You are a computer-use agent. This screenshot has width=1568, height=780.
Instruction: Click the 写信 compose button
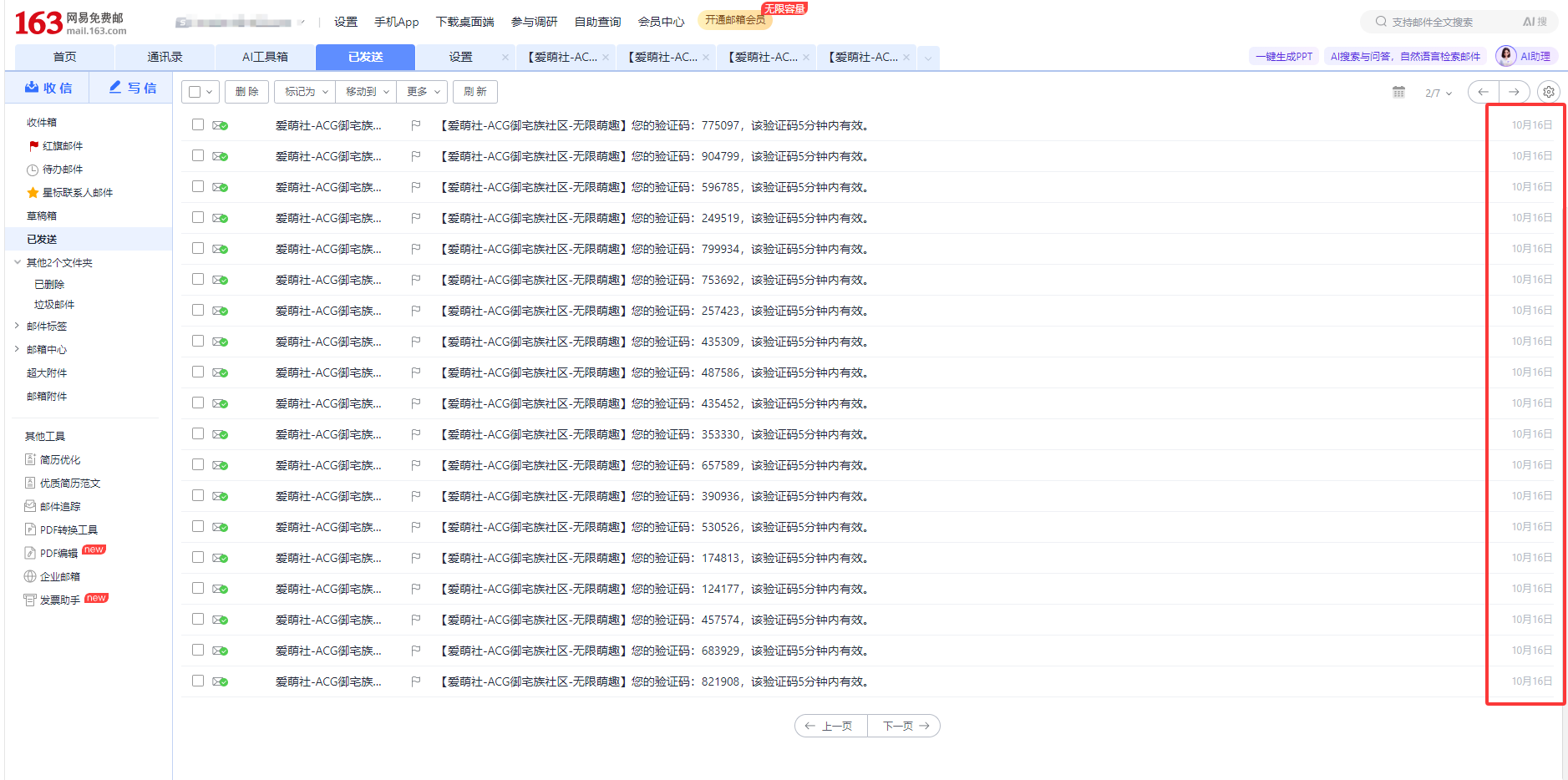(132, 88)
